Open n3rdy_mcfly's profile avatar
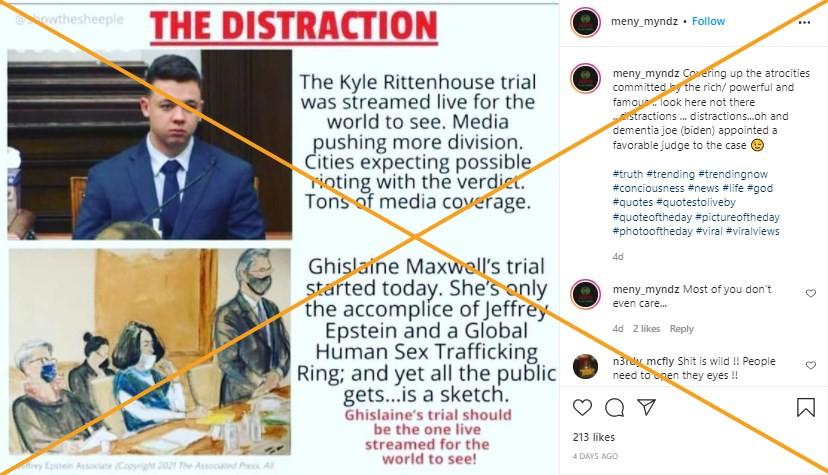The height and width of the screenshot is (475, 828). [x=586, y=366]
